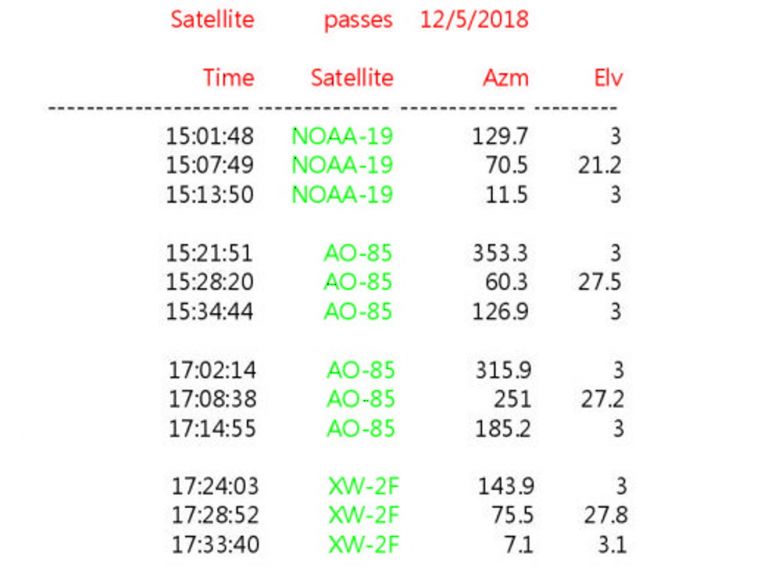Image resolution: width=757 pixels, height=572 pixels.
Task: Click AO-85 in the 15:28:20 row
Action: [x=358, y=282]
